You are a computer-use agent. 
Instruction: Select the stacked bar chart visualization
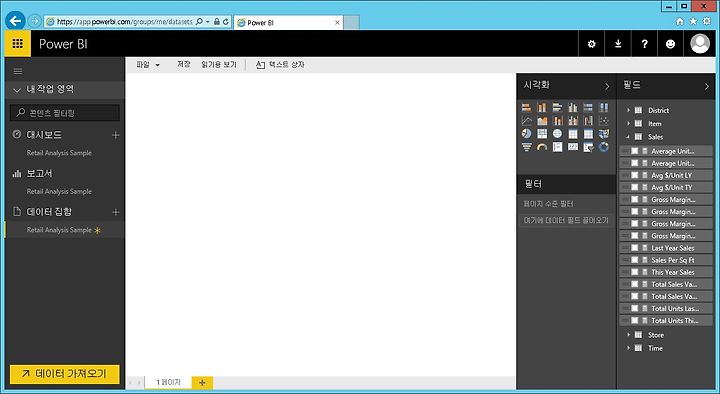(x=527, y=107)
